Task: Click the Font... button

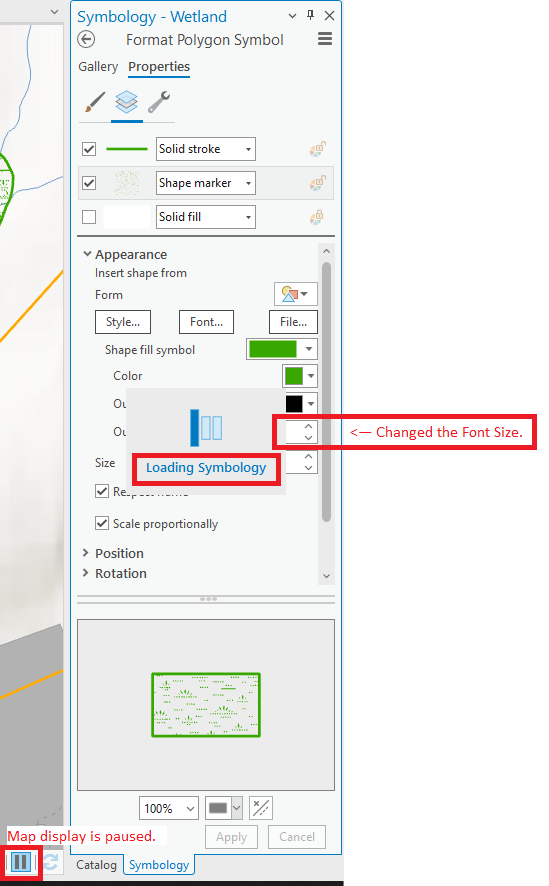Action: click(x=206, y=322)
